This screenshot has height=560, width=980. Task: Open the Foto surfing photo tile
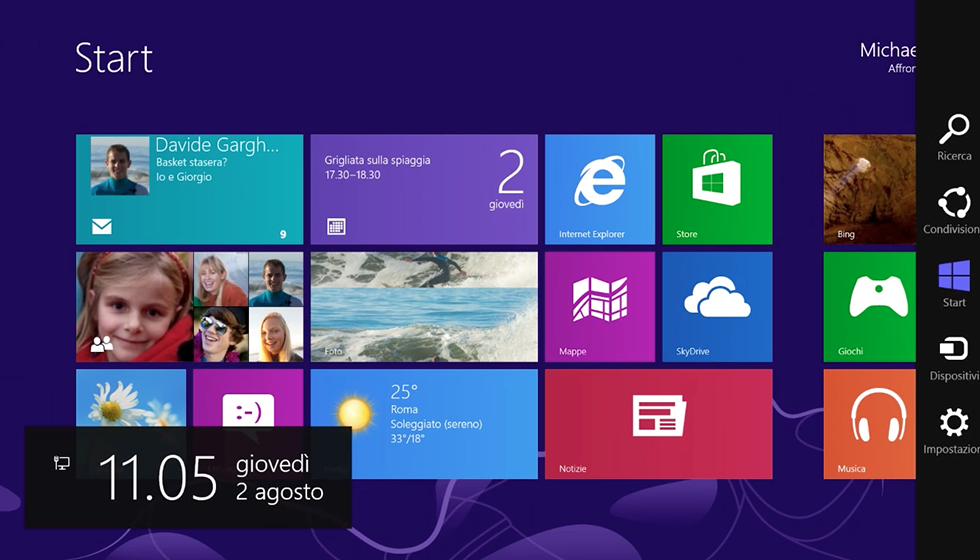423,306
